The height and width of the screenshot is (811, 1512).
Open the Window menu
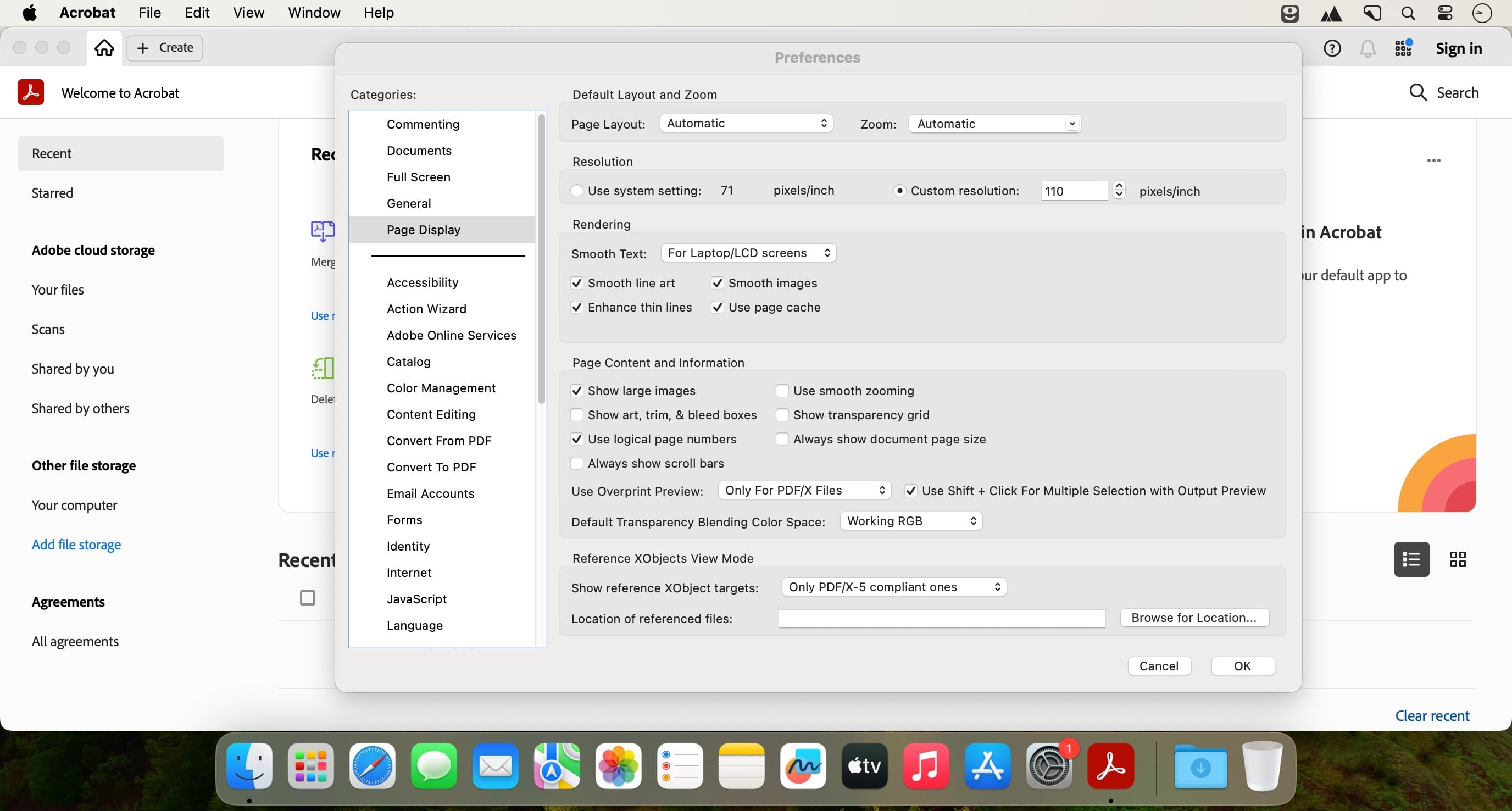(314, 12)
